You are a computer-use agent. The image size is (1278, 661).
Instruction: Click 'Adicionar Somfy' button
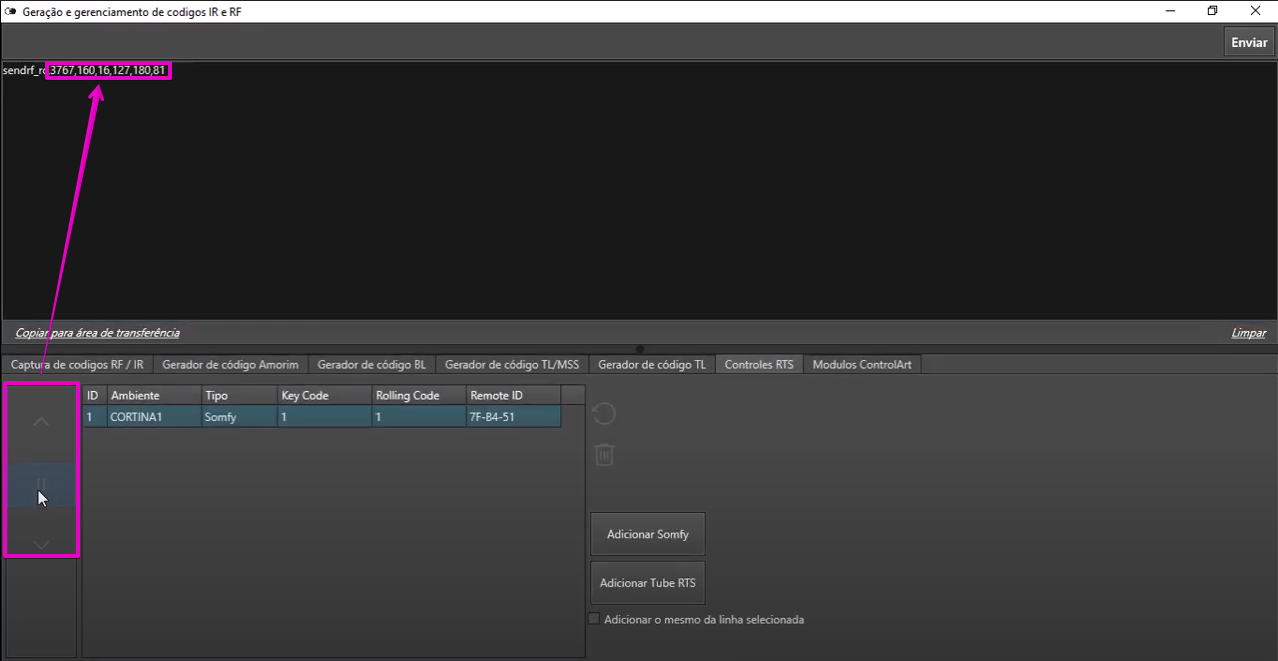point(647,534)
